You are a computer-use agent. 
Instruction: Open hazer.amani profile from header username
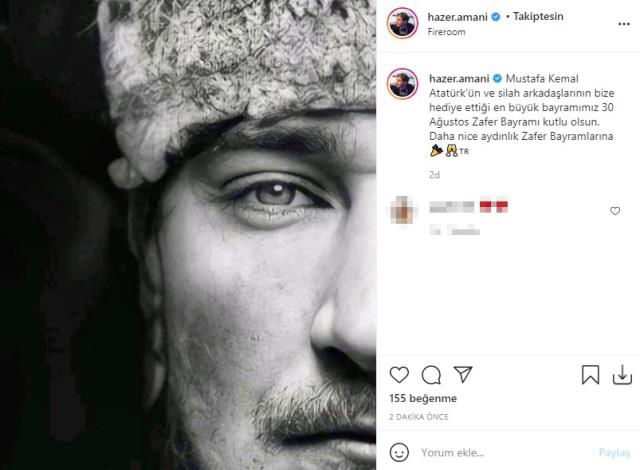click(458, 17)
